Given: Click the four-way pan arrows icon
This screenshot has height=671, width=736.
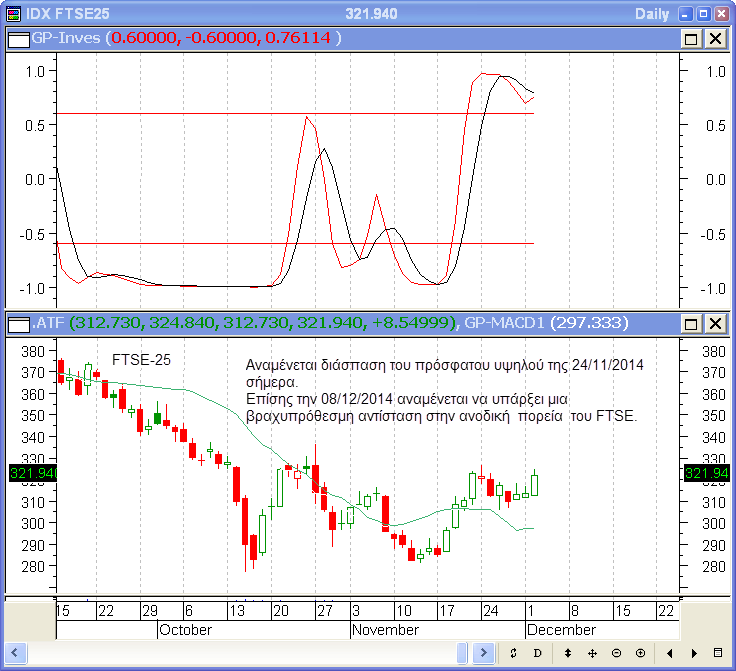Looking at the screenshot, I should 592,653.
